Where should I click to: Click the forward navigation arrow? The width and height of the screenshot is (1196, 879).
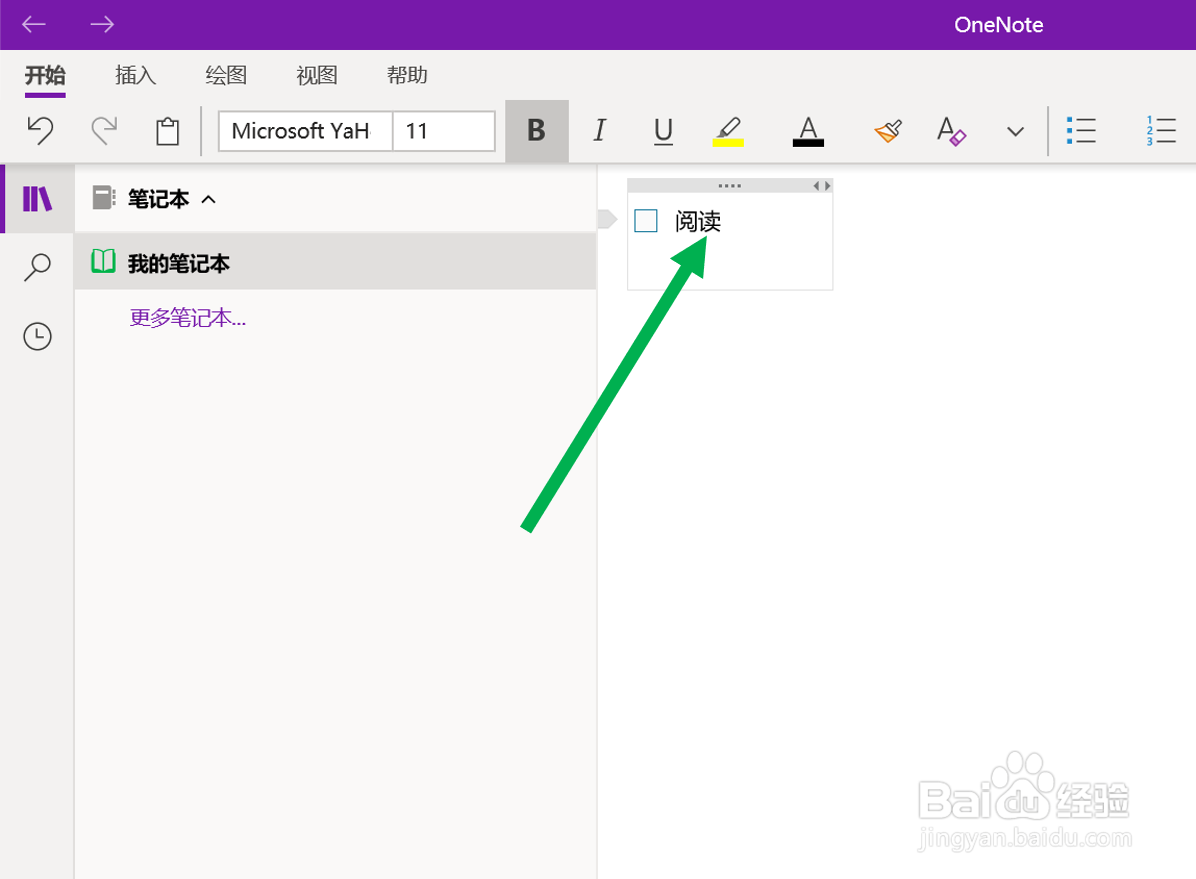pos(101,24)
